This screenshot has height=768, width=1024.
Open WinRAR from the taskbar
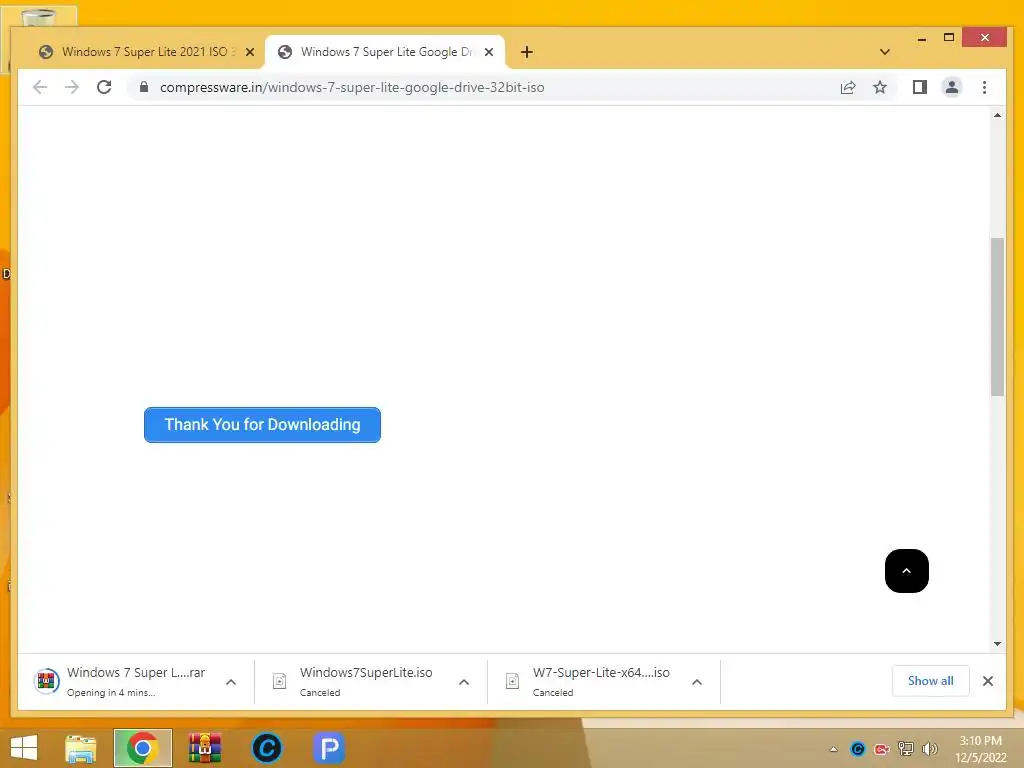click(205, 748)
